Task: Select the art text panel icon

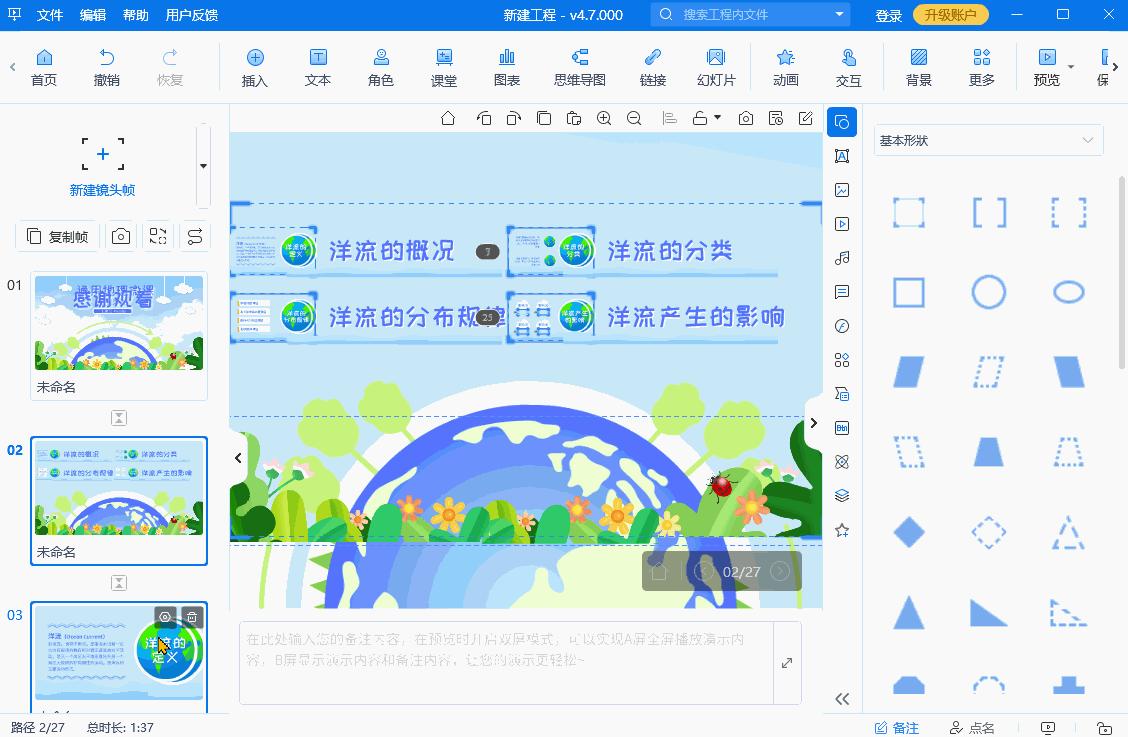Action: (842, 156)
